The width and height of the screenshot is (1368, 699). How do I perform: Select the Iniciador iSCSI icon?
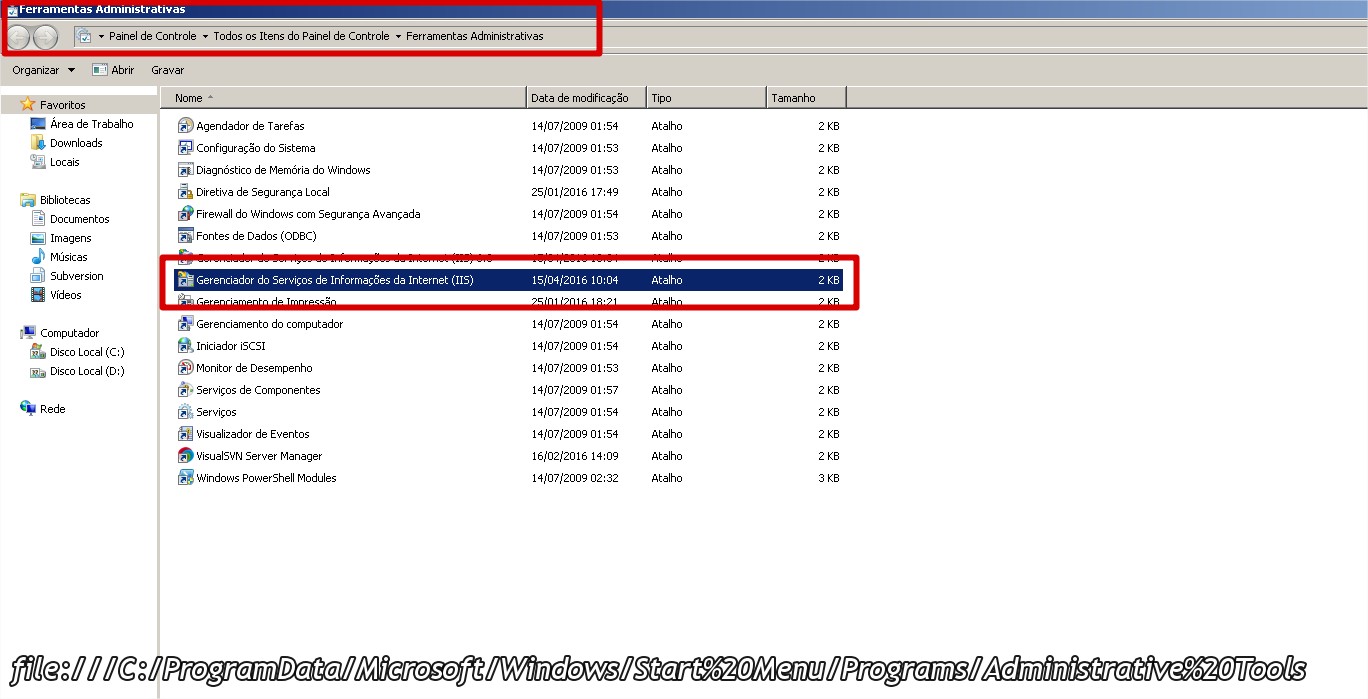click(x=185, y=346)
